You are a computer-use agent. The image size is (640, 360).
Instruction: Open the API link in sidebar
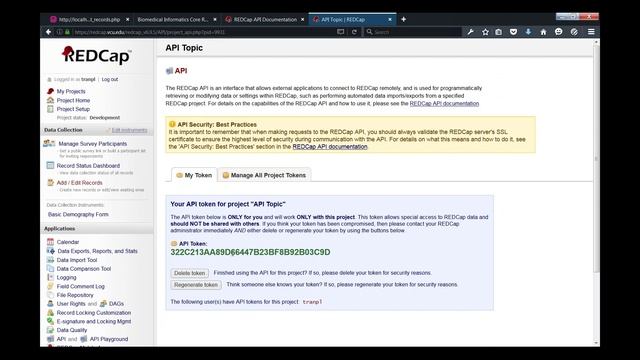click(x=61, y=339)
